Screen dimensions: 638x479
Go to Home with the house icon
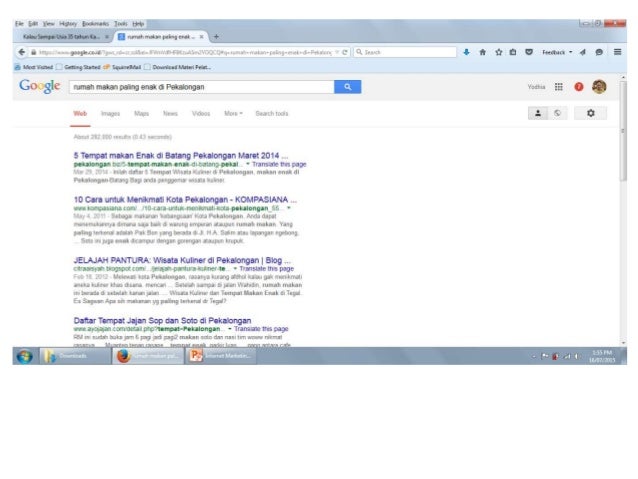[x=483, y=52]
